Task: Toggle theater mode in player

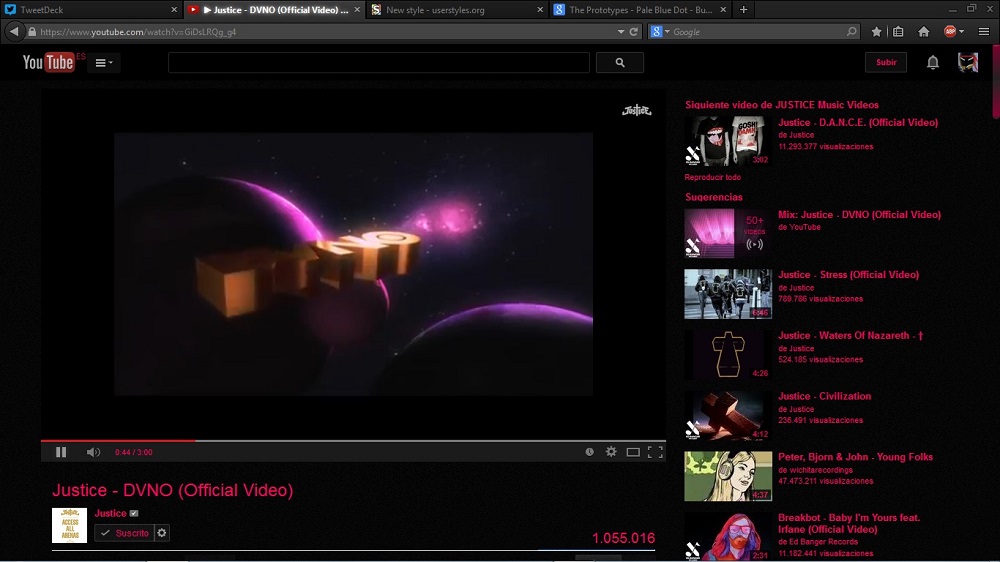Action: [633, 452]
